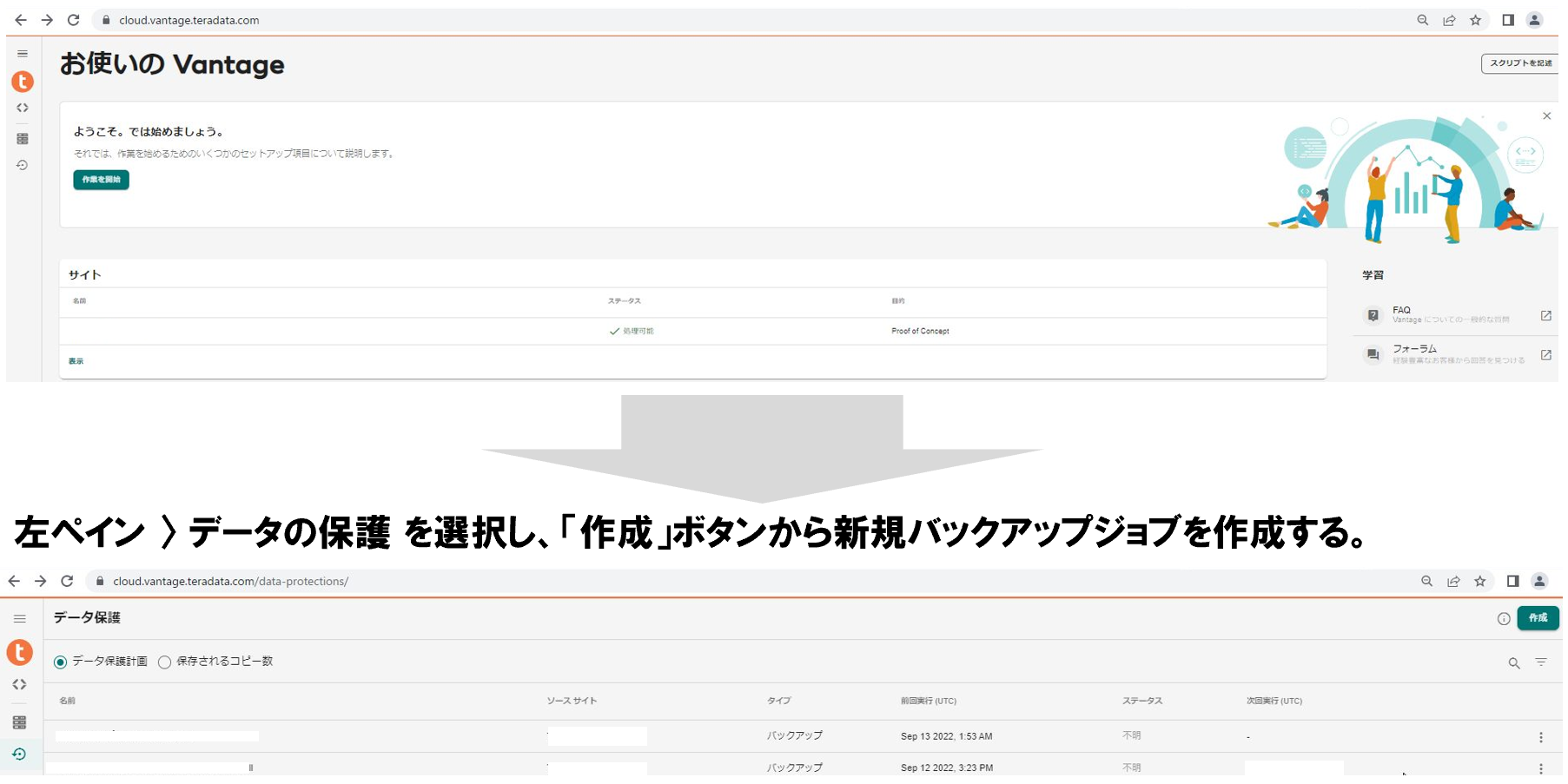Viewport: 1568px width, 784px height.
Task: Click external link icon beside FAQ
Action: coord(1546,316)
